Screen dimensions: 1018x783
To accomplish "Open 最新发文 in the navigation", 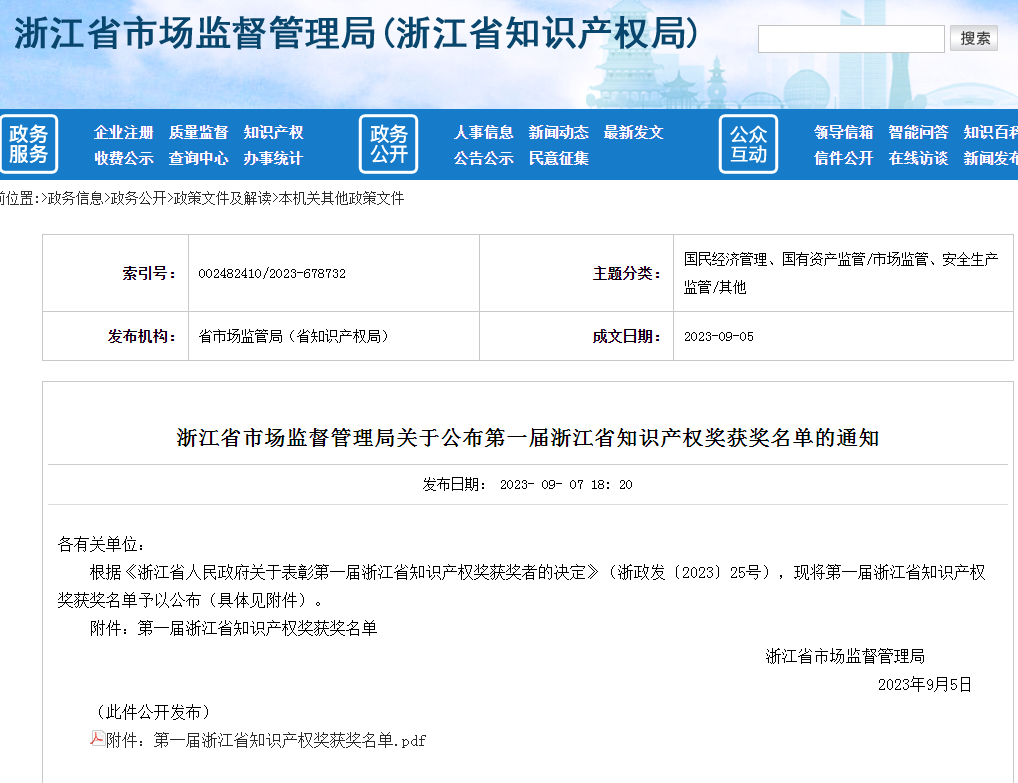I will point(634,131).
